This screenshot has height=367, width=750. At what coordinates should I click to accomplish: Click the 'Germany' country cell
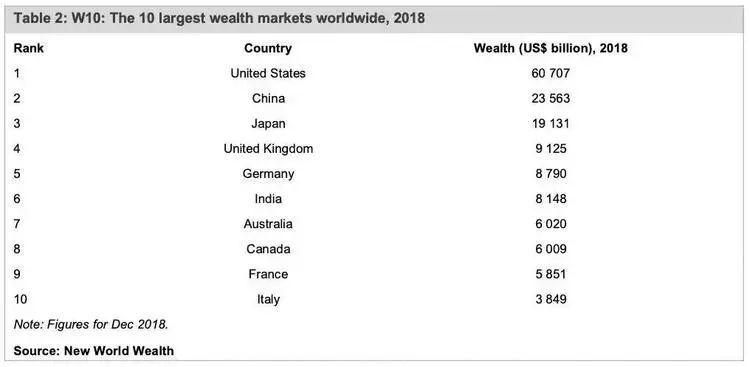(268, 174)
